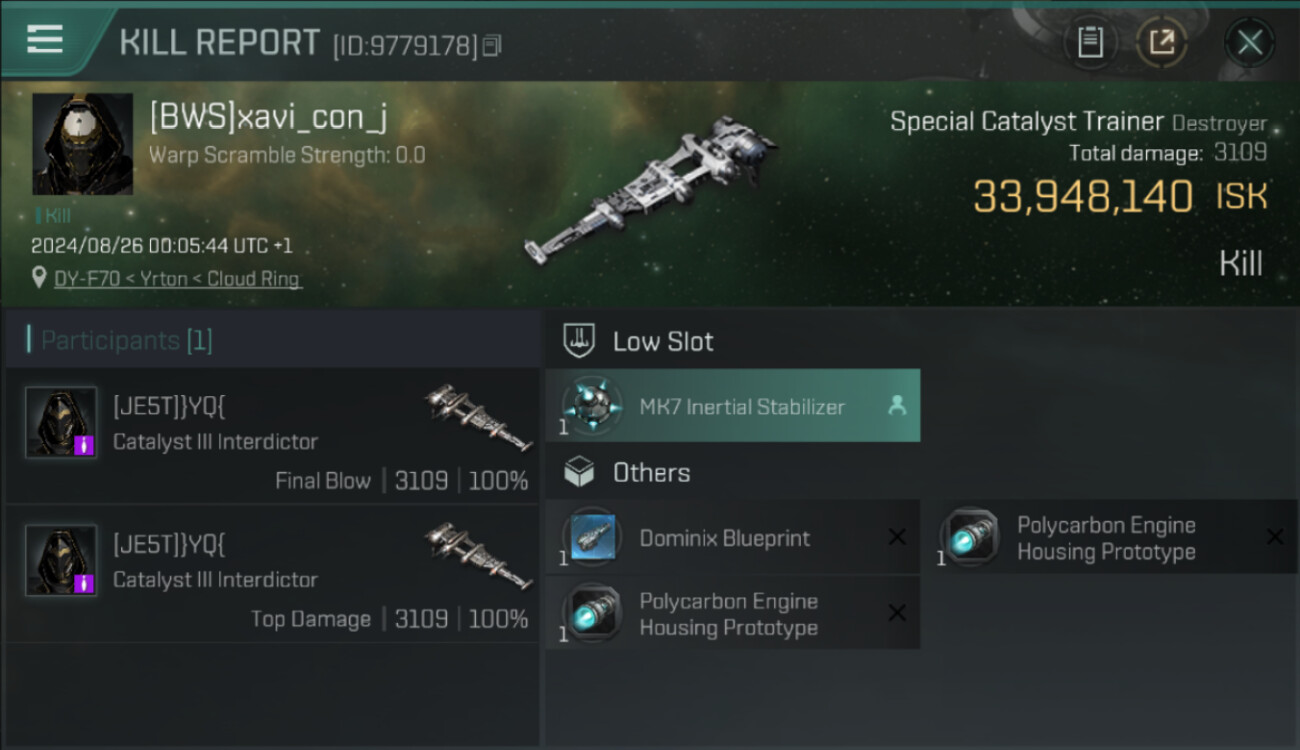
Task: Select right-column Polycarbon Engine Housing Prototype
Action: (1106, 538)
